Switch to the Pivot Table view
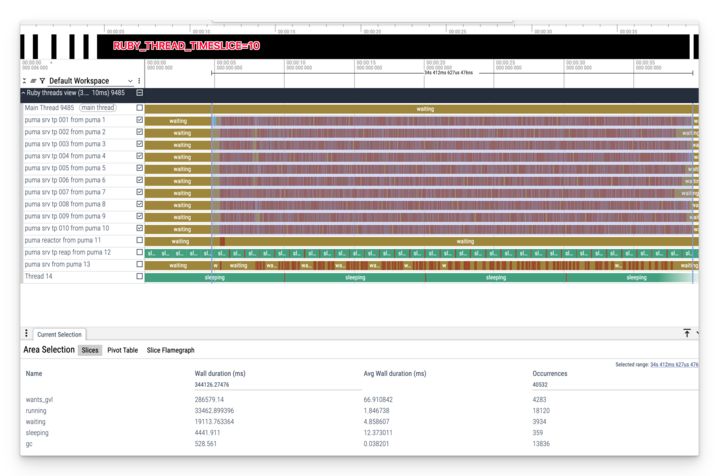 (x=122, y=350)
